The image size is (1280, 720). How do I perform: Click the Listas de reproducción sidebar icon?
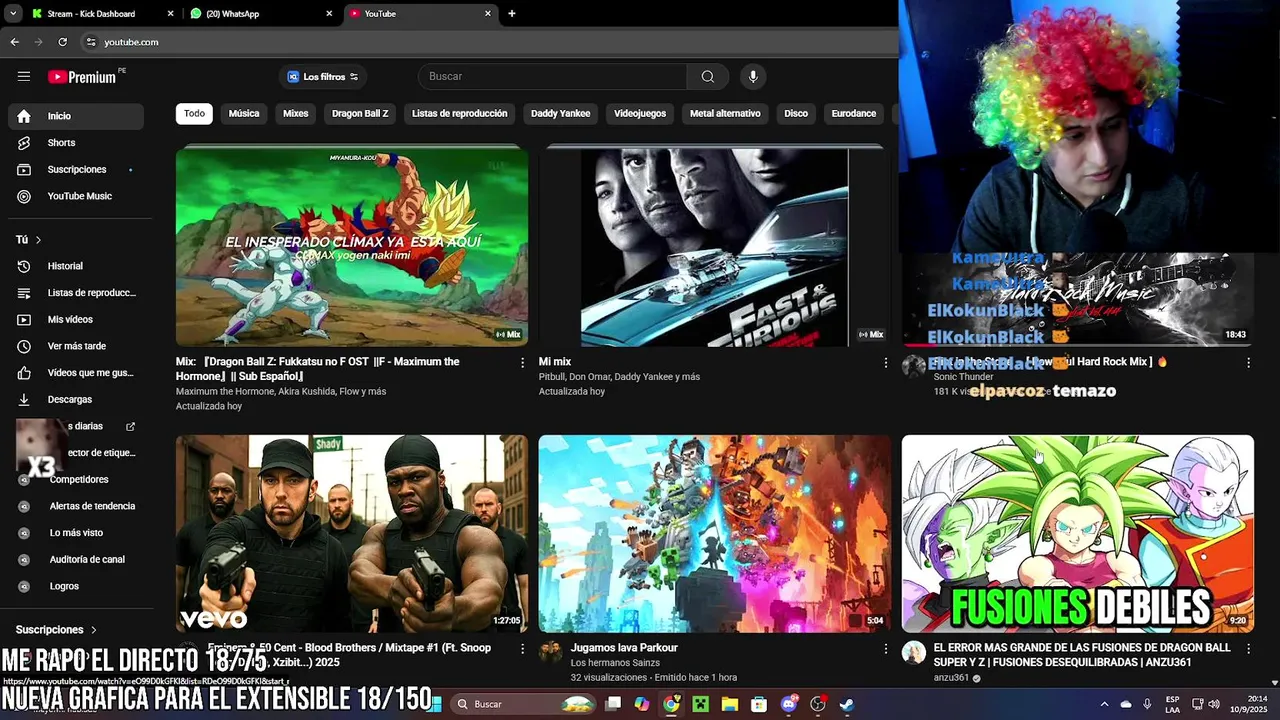click(24, 293)
